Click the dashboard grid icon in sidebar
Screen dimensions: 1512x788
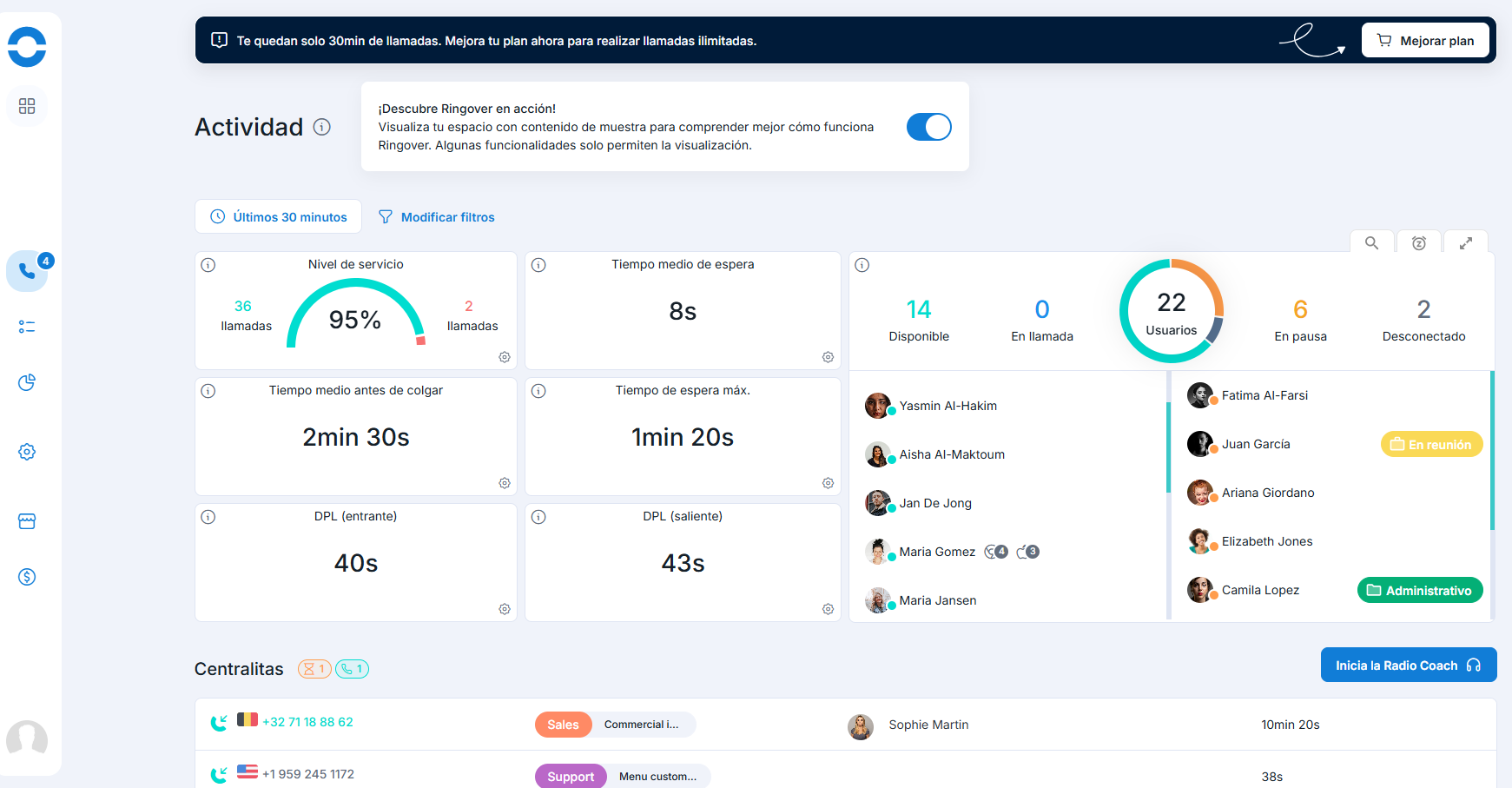(x=27, y=106)
